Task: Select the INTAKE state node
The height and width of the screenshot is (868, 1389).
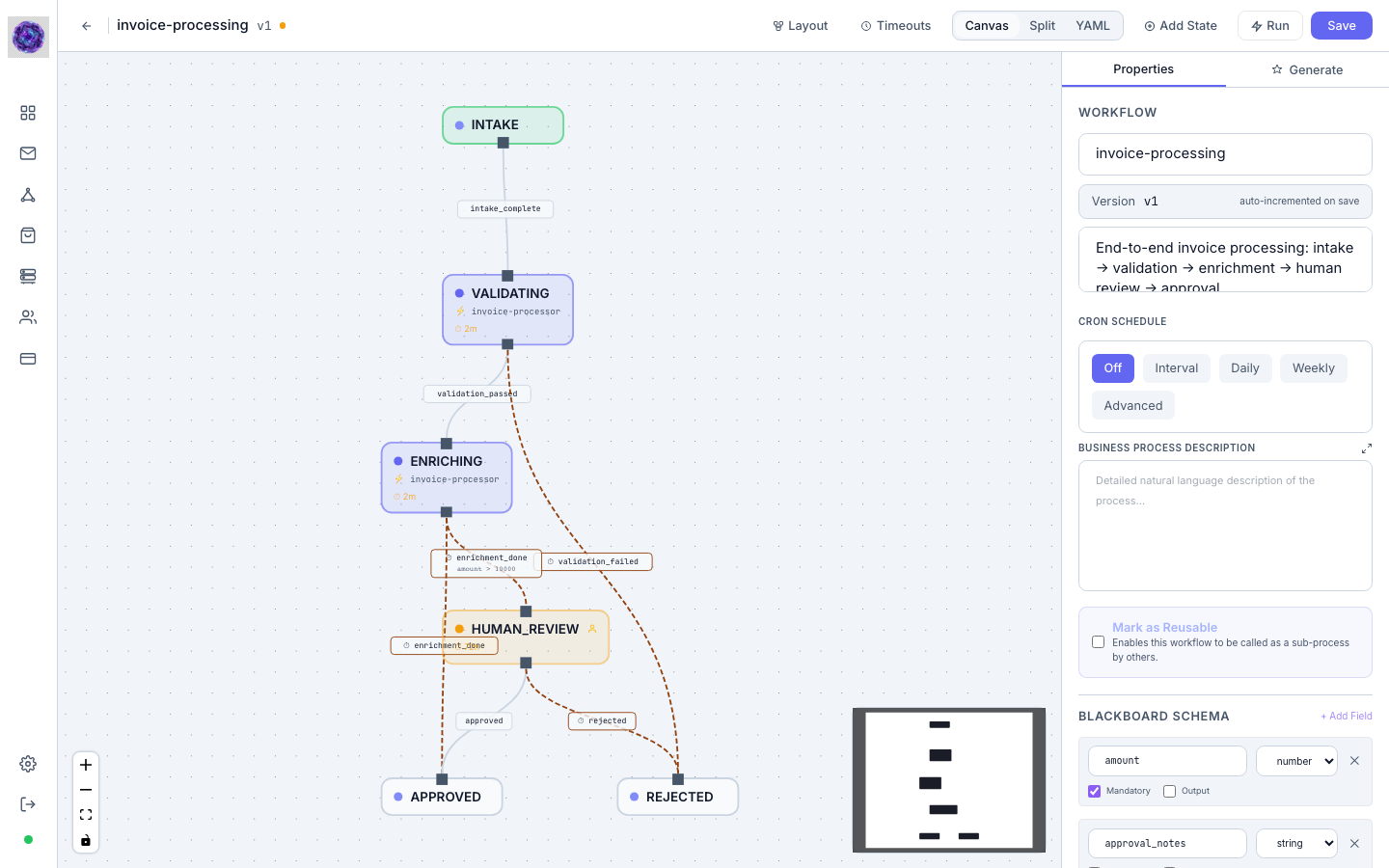Action: 503,125
